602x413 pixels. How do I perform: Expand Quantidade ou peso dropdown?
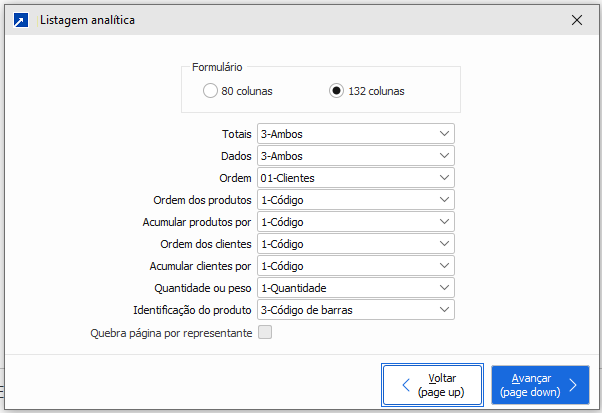click(x=355, y=288)
